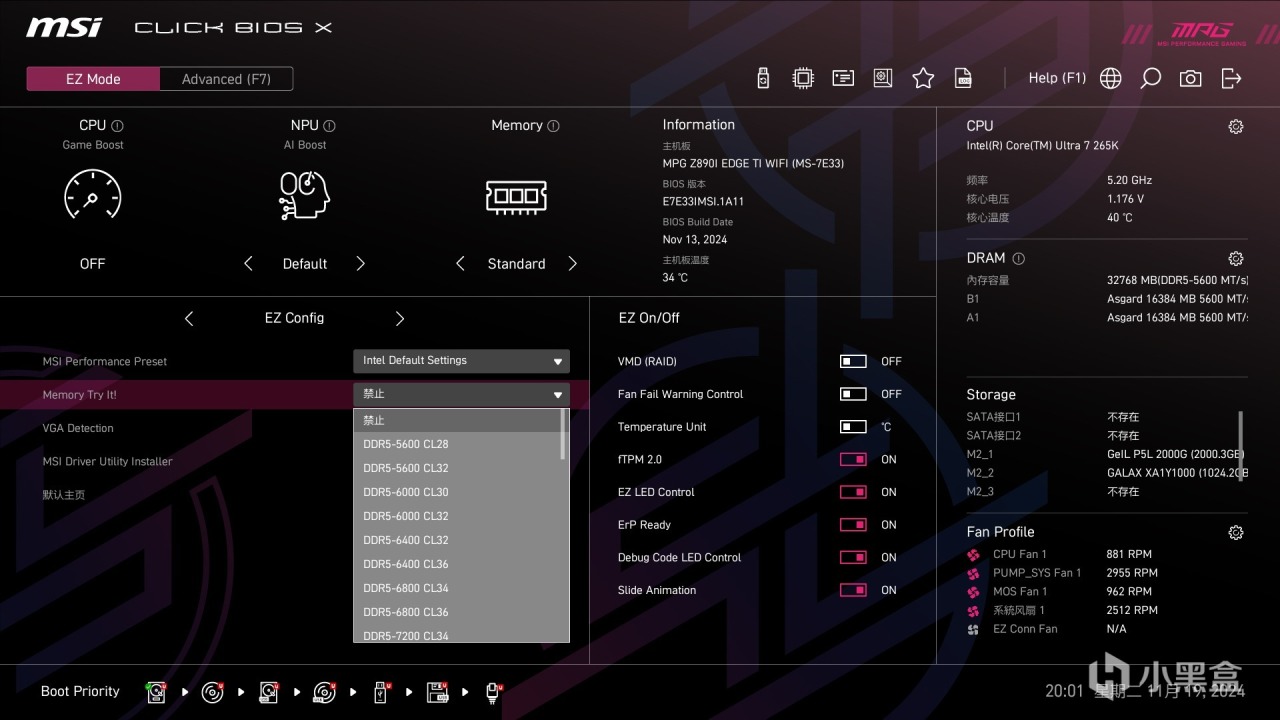Show info icon next to Memory

pos(553,126)
